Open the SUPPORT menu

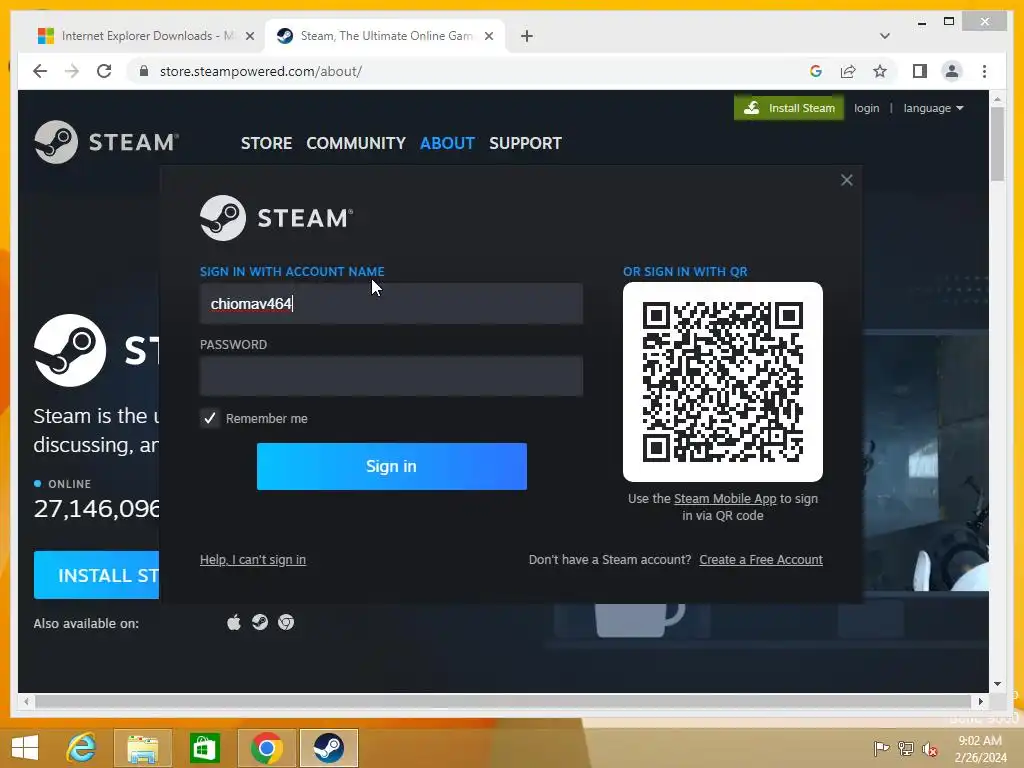pos(525,143)
